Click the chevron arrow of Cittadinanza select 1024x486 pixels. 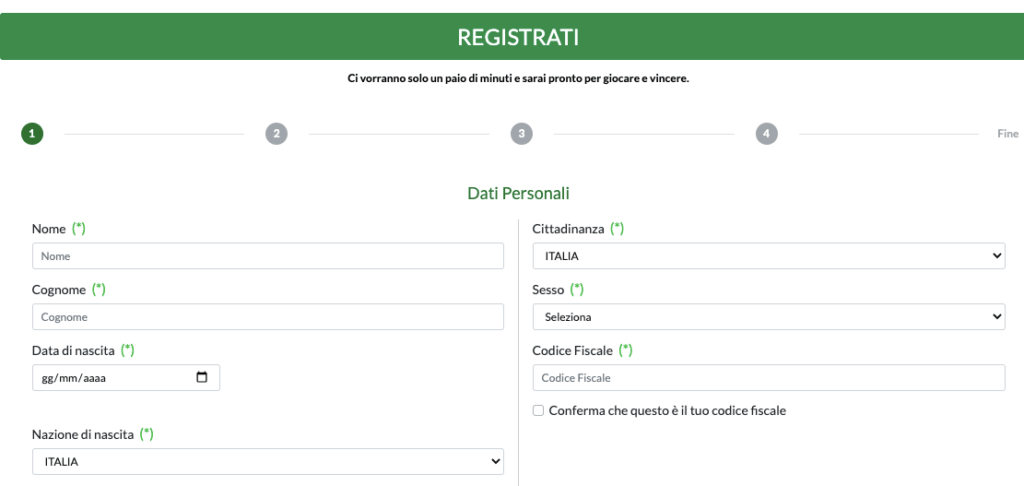coord(997,256)
